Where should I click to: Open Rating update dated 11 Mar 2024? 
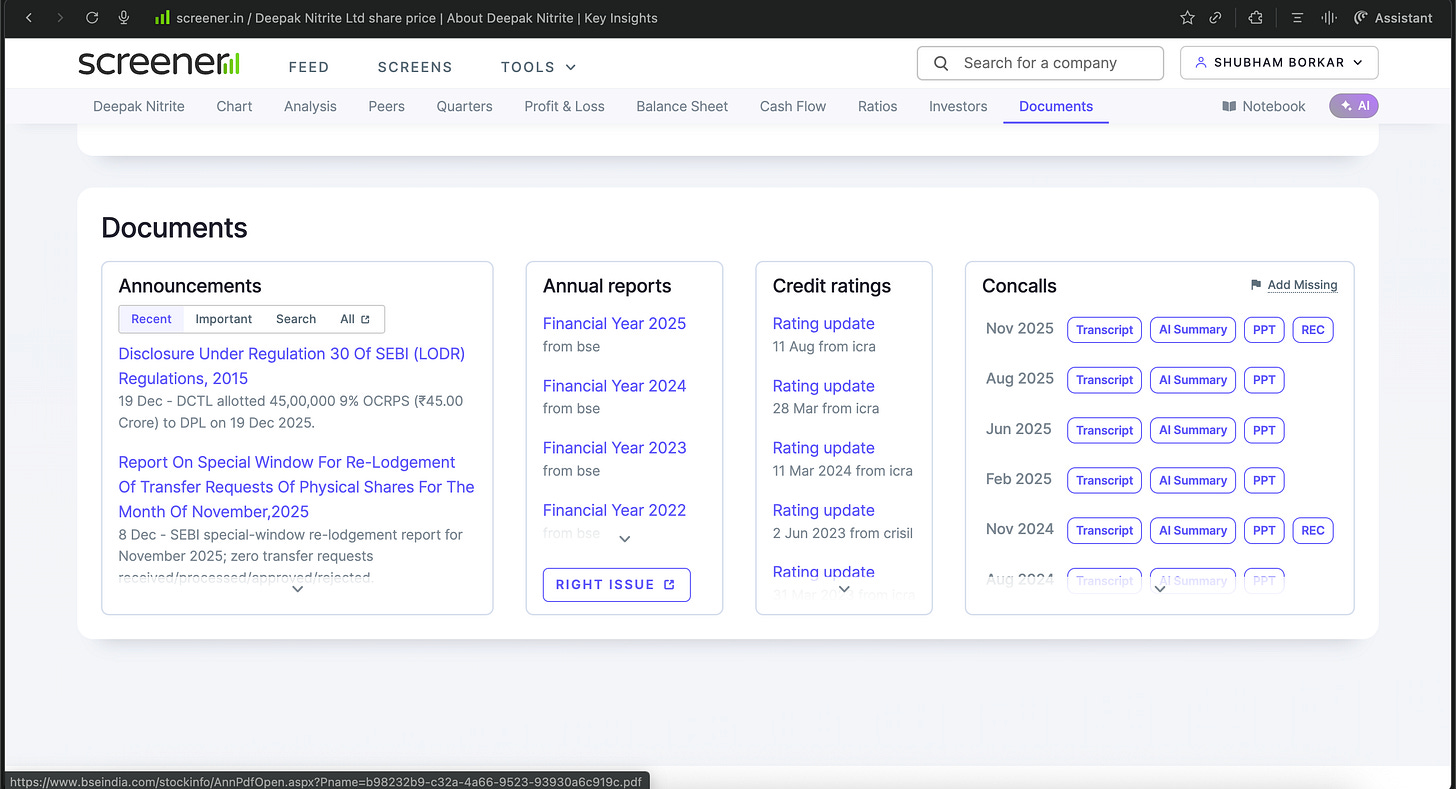pos(823,447)
